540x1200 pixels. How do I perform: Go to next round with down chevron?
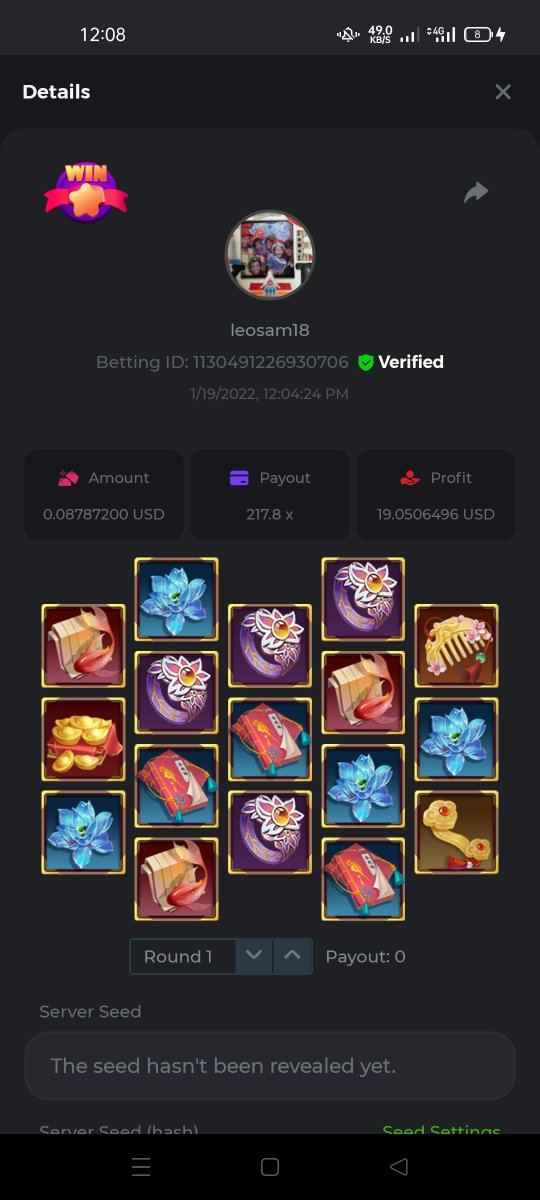coord(254,956)
